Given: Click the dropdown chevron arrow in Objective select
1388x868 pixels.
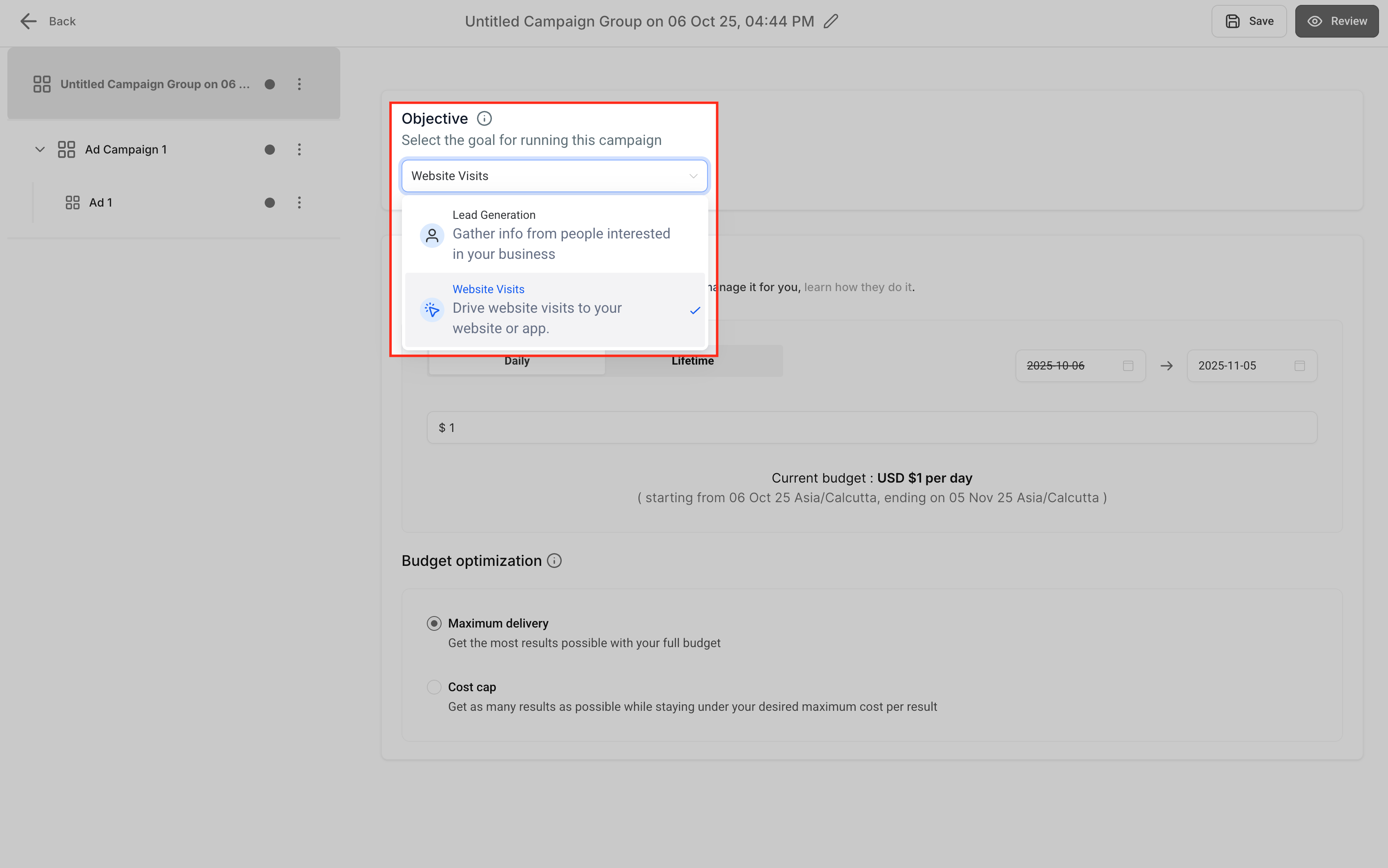Looking at the screenshot, I should tap(693, 176).
